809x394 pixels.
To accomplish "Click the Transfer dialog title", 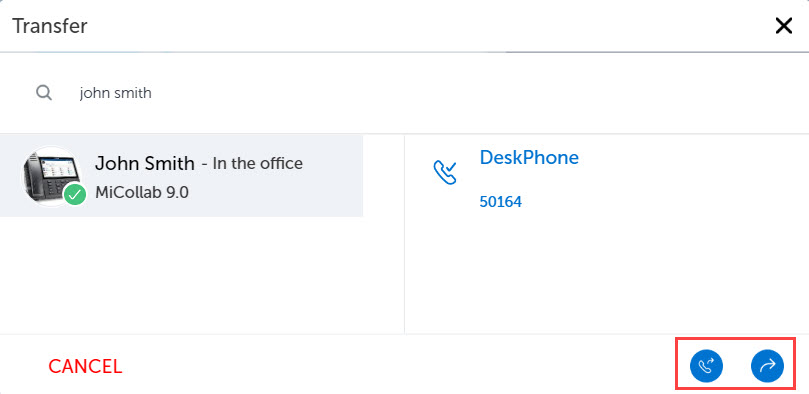I will (x=50, y=26).
